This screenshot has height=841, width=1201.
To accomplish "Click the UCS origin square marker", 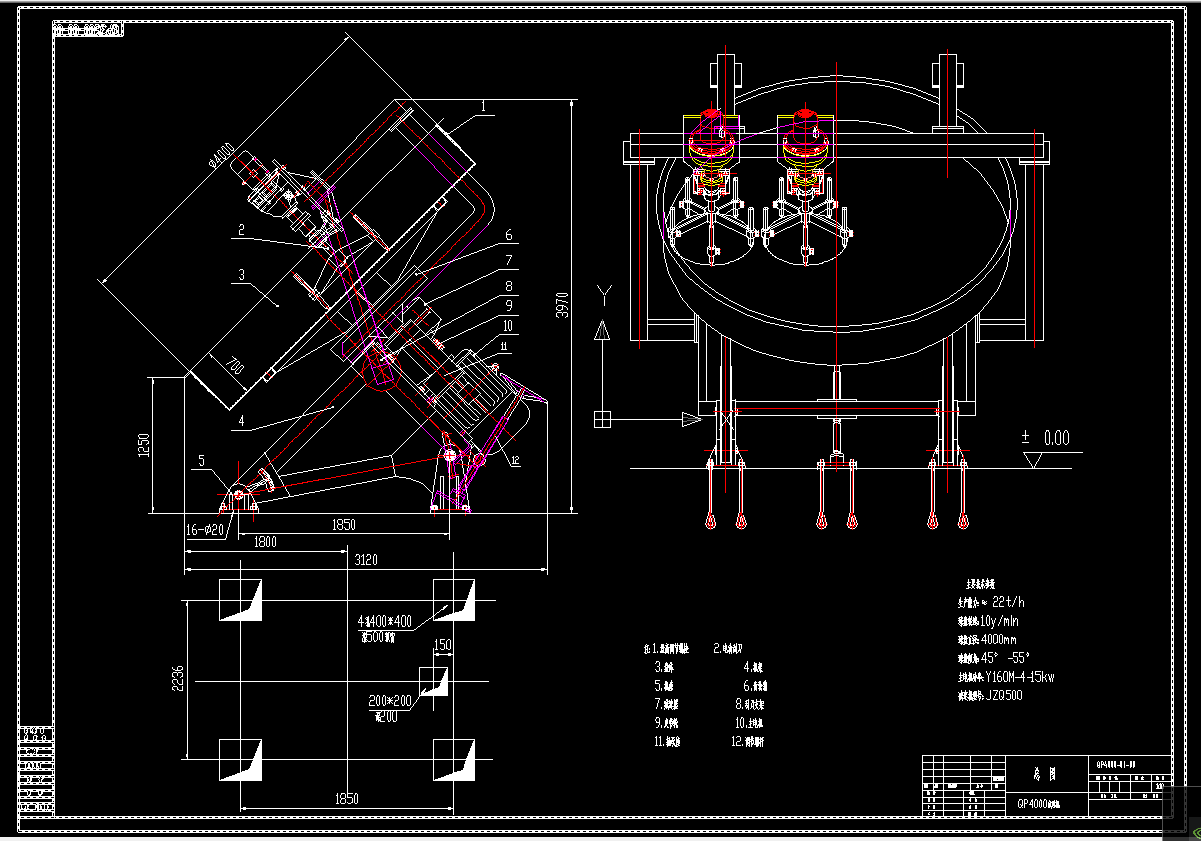I will (x=602, y=418).
